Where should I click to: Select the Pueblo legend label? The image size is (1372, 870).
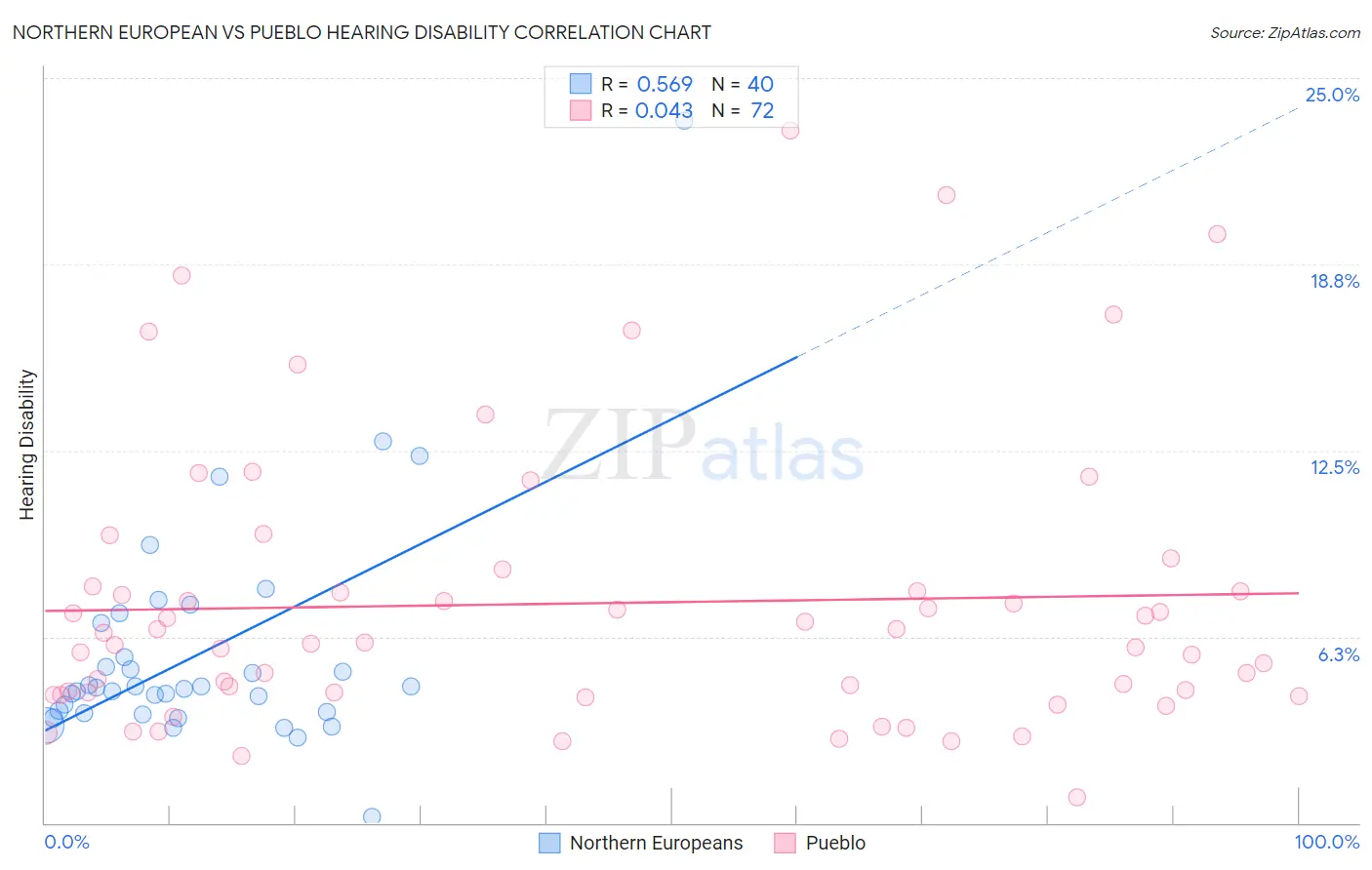click(835, 843)
